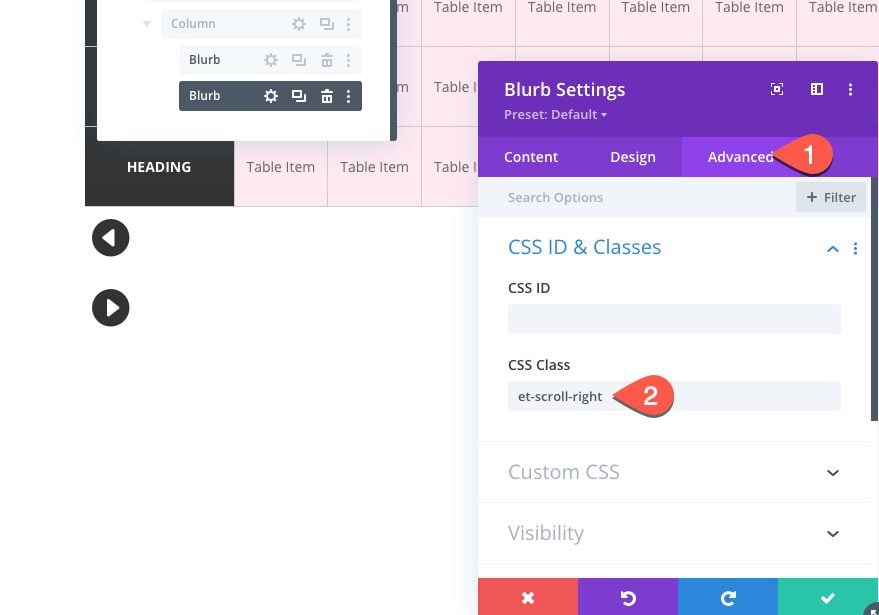Undo last change with purple undo icon
Viewport: 879px width, 615px height.
coord(627,598)
